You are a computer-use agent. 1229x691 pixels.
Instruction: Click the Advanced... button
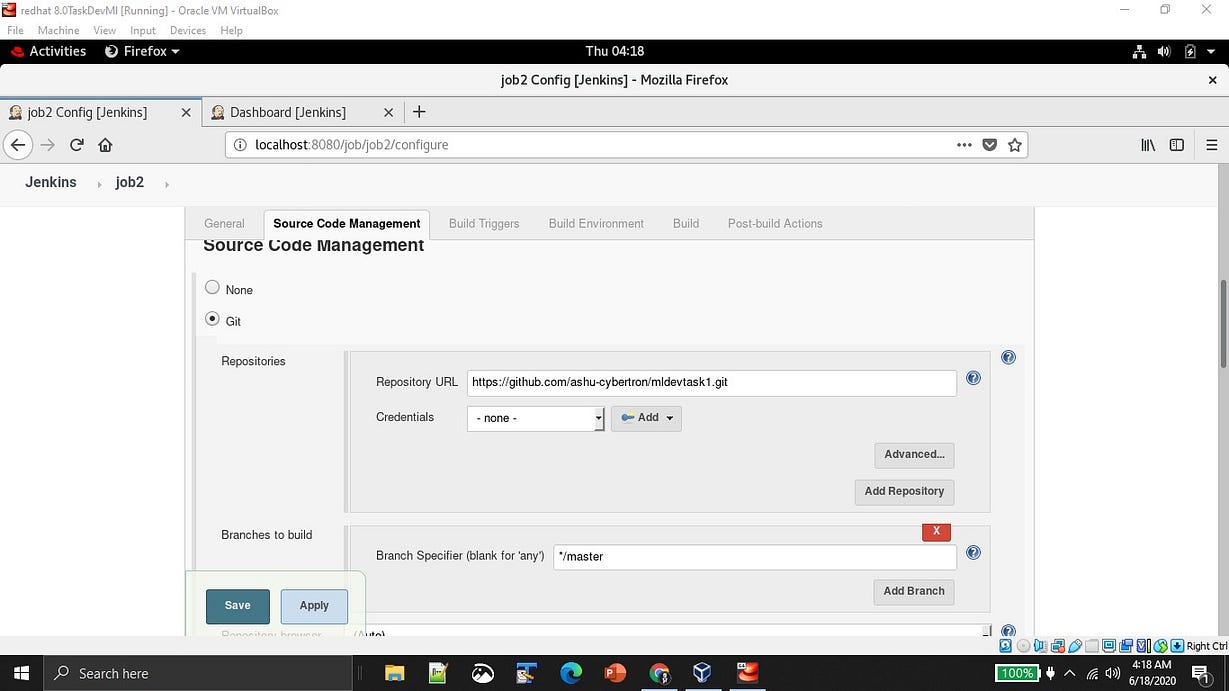coord(914,455)
